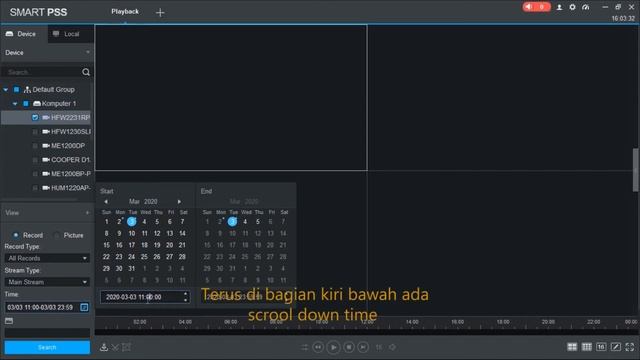640x360 pixels.
Task: Switch to the Playback tab
Action: click(x=125, y=11)
